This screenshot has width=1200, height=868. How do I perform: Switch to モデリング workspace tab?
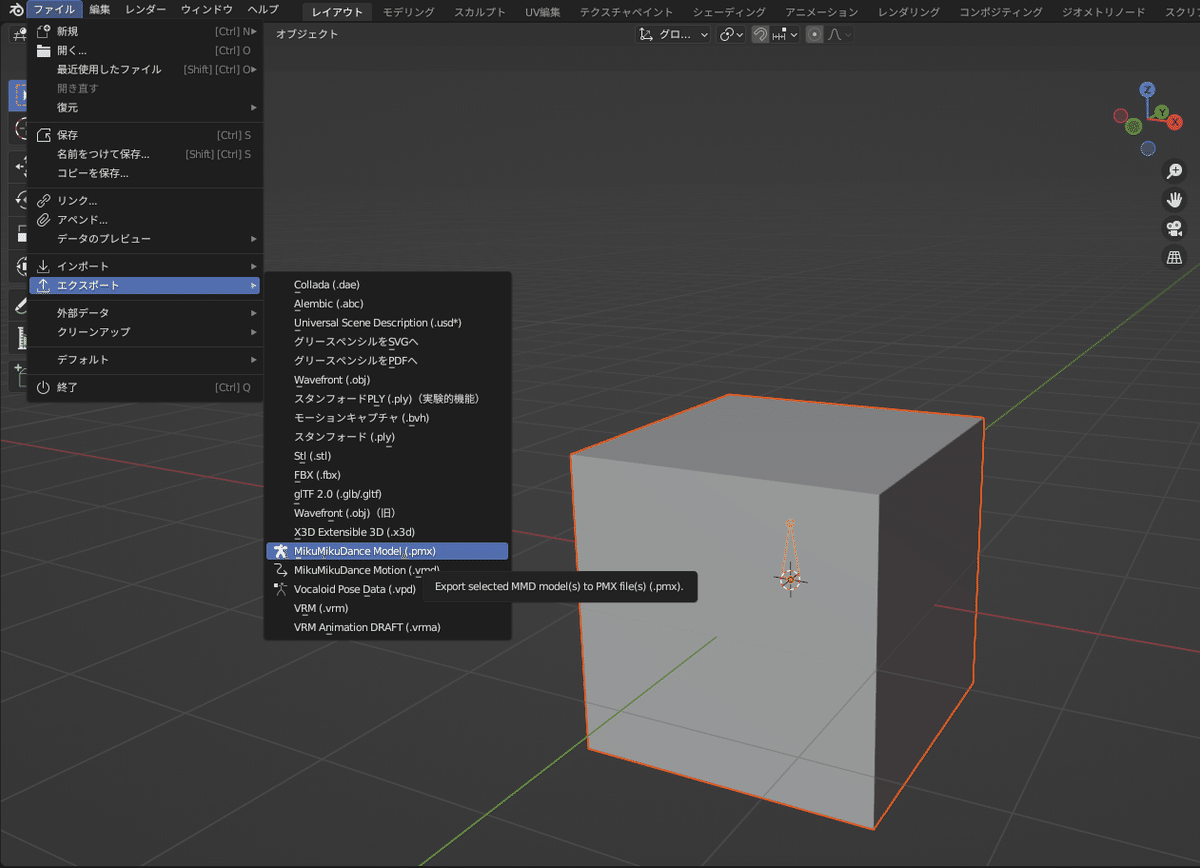tap(409, 12)
